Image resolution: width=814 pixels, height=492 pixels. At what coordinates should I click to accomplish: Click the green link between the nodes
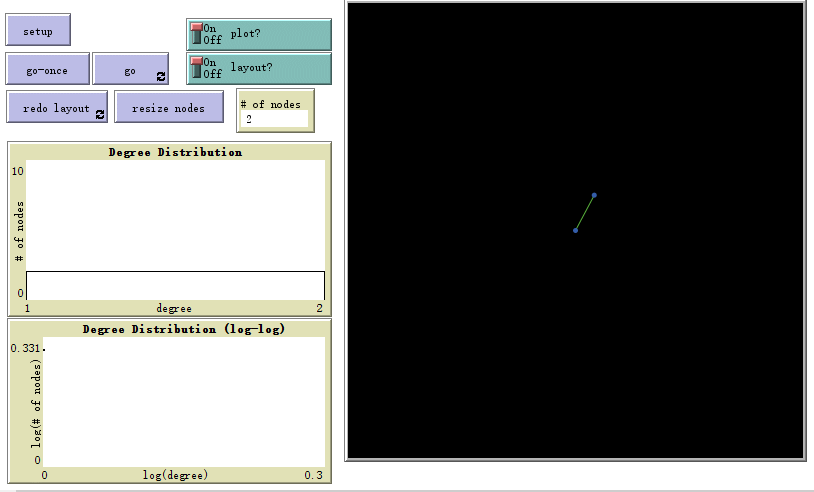585,213
